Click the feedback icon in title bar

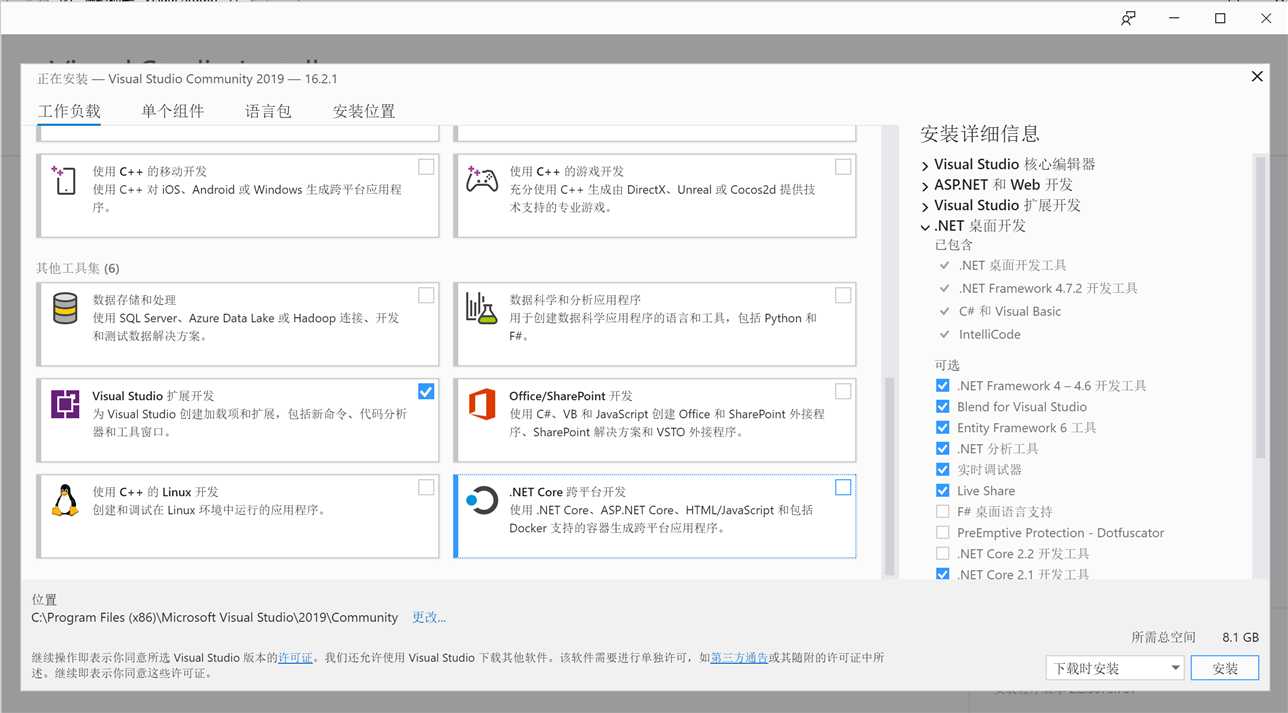point(1128,18)
